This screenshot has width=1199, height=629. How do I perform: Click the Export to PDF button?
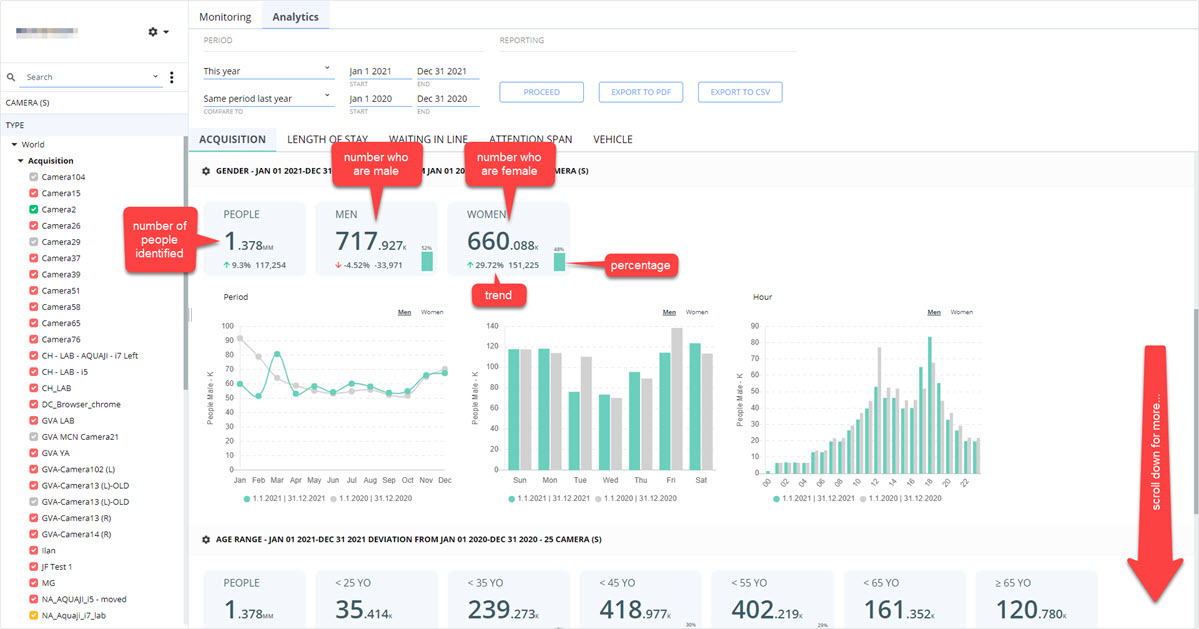[641, 92]
